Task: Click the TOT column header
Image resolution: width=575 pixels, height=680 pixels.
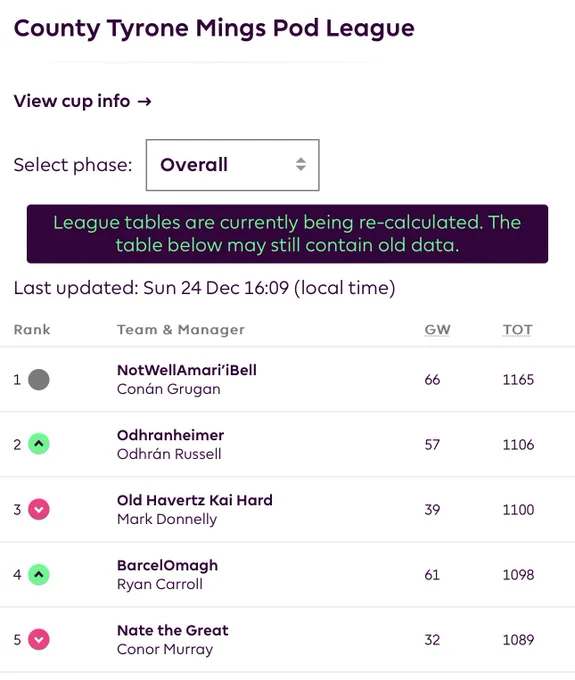Action: click(x=517, y=330)
